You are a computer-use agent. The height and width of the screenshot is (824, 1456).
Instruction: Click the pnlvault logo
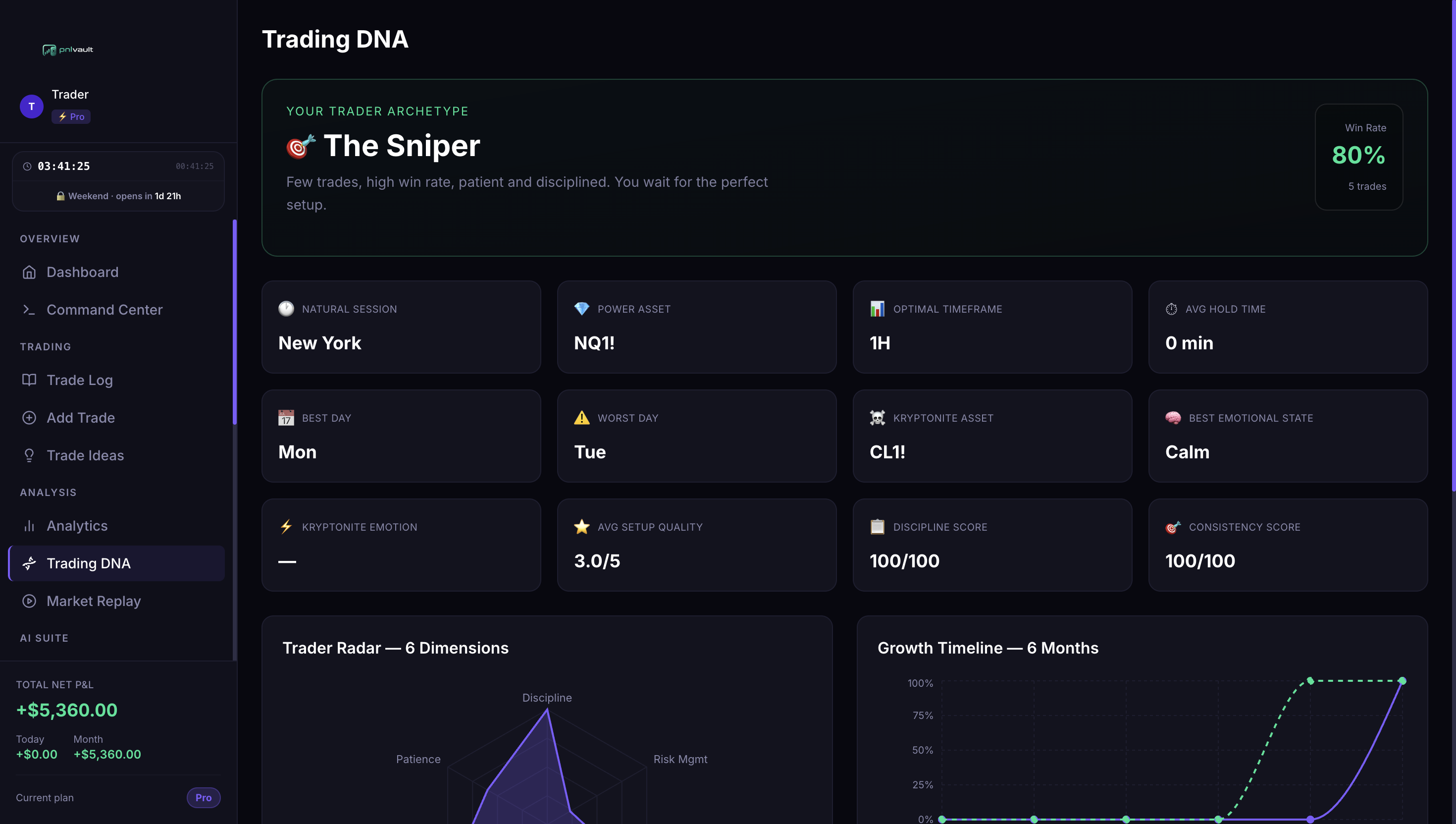pyautogui.click(x=68, y=50)
